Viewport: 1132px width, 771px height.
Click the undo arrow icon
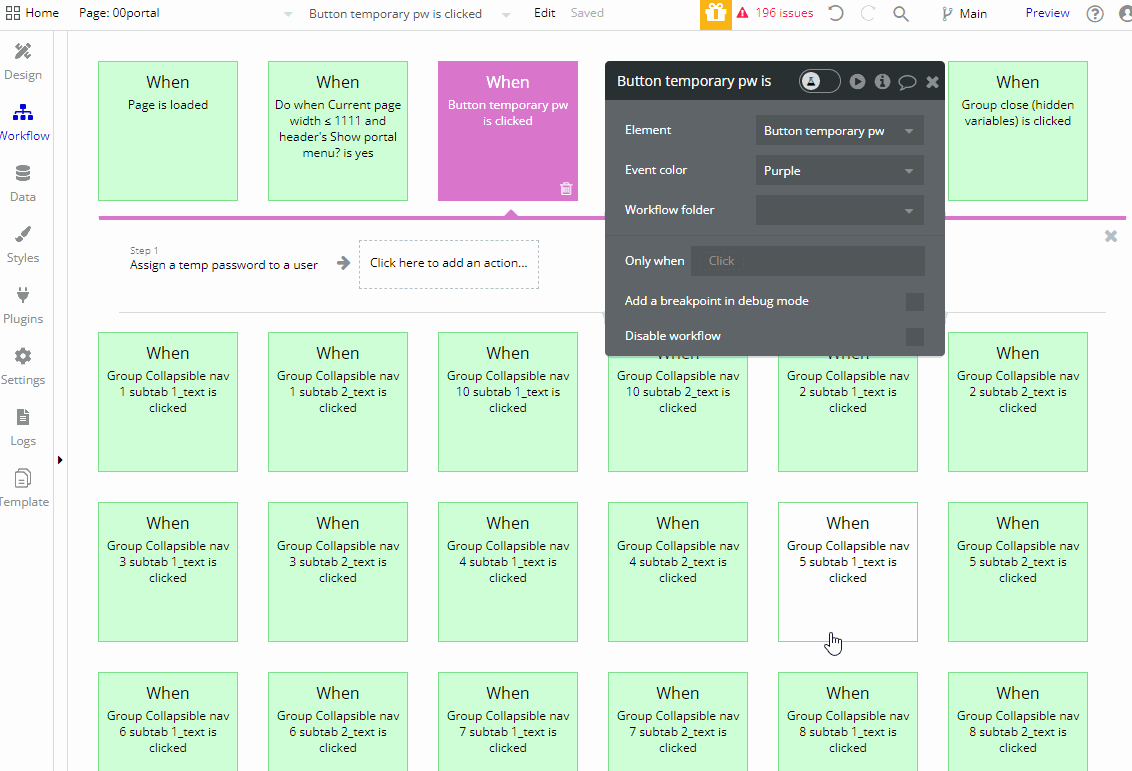pos(836,13)
